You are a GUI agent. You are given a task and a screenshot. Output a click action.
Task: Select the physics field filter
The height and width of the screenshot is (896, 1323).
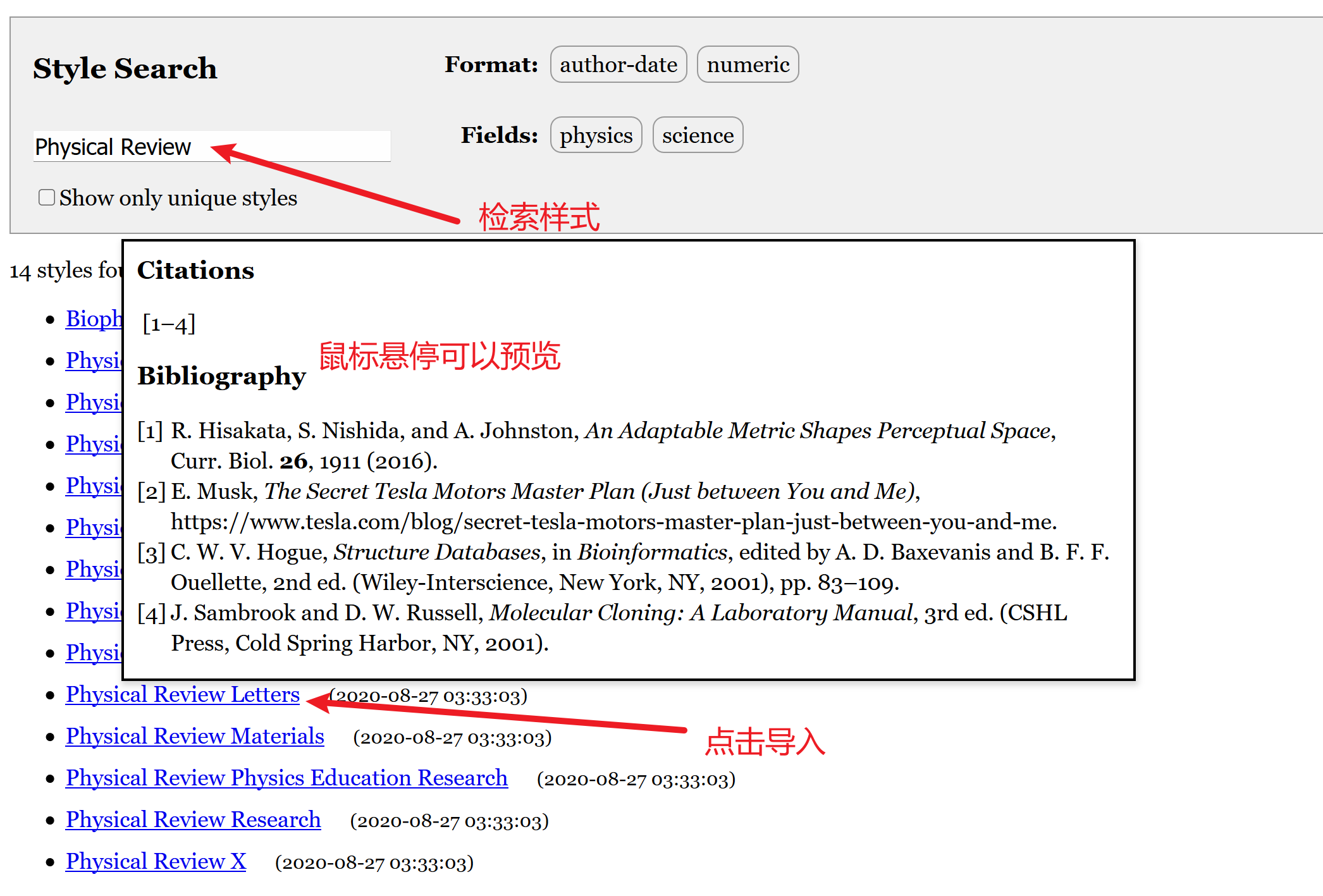click(596, 135)
